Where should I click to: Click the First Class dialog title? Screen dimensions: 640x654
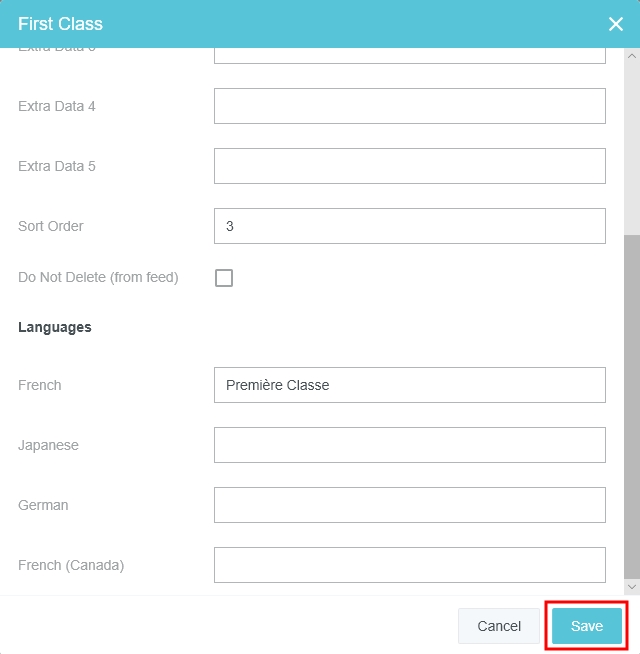click(x=60, y=23)
